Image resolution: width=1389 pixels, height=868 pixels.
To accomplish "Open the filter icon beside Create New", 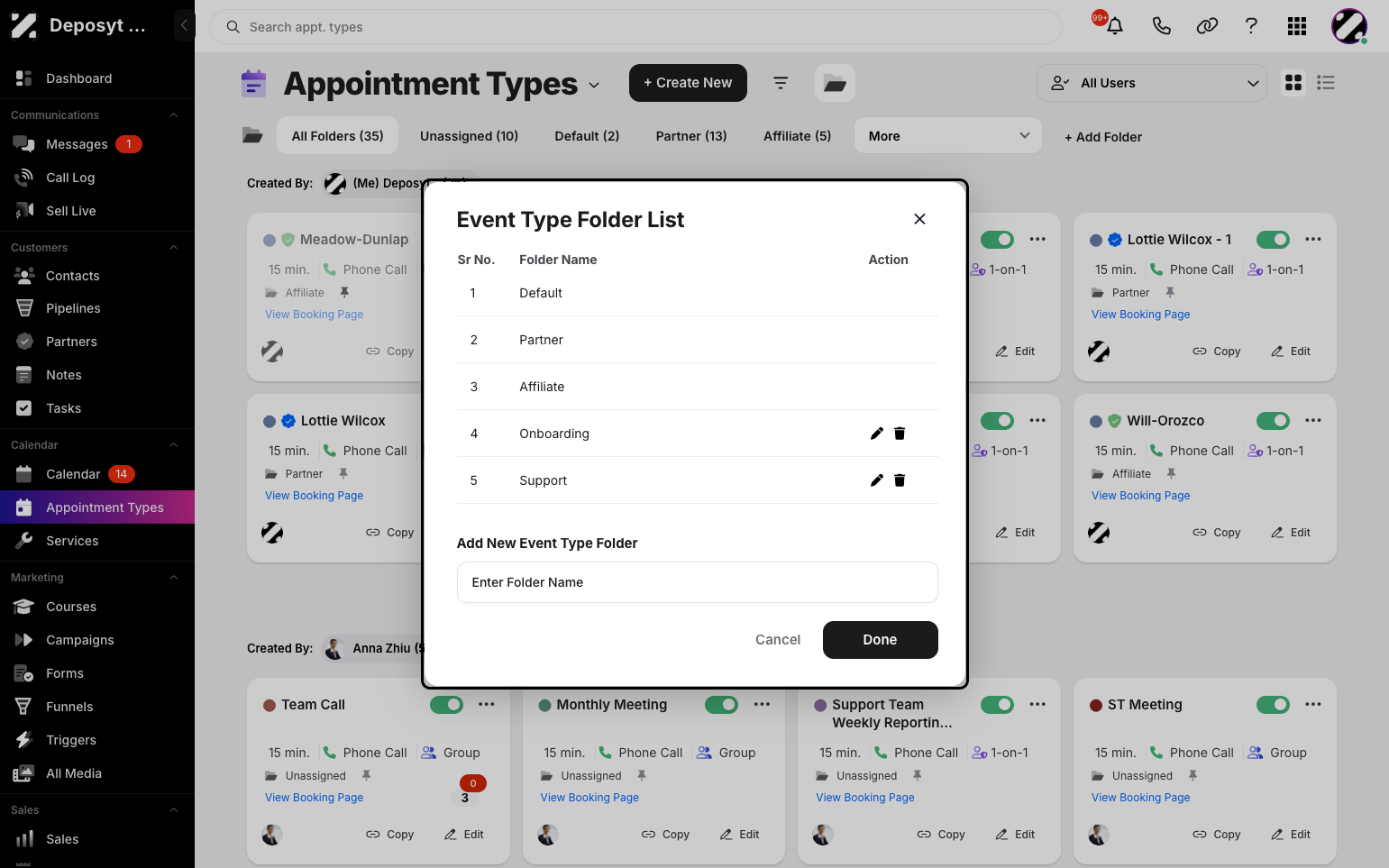I will [781, 83].
